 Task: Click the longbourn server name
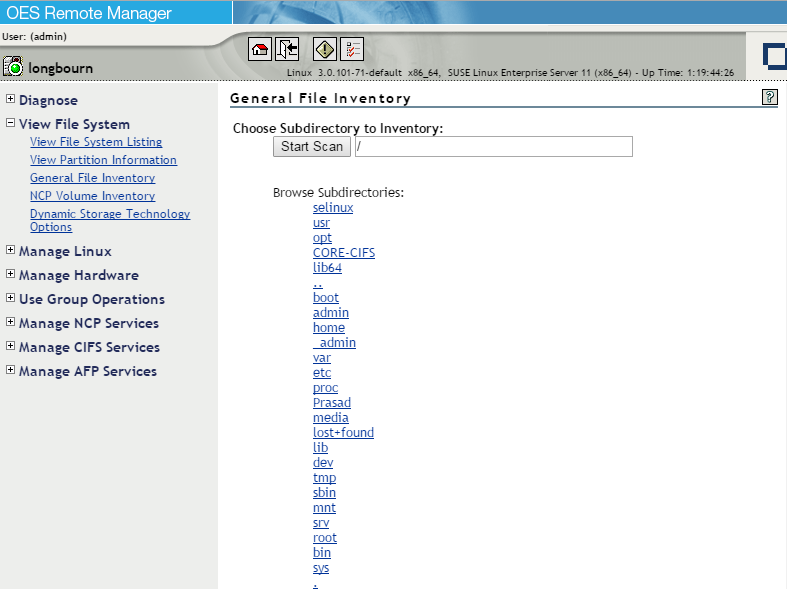coord(61,68)
